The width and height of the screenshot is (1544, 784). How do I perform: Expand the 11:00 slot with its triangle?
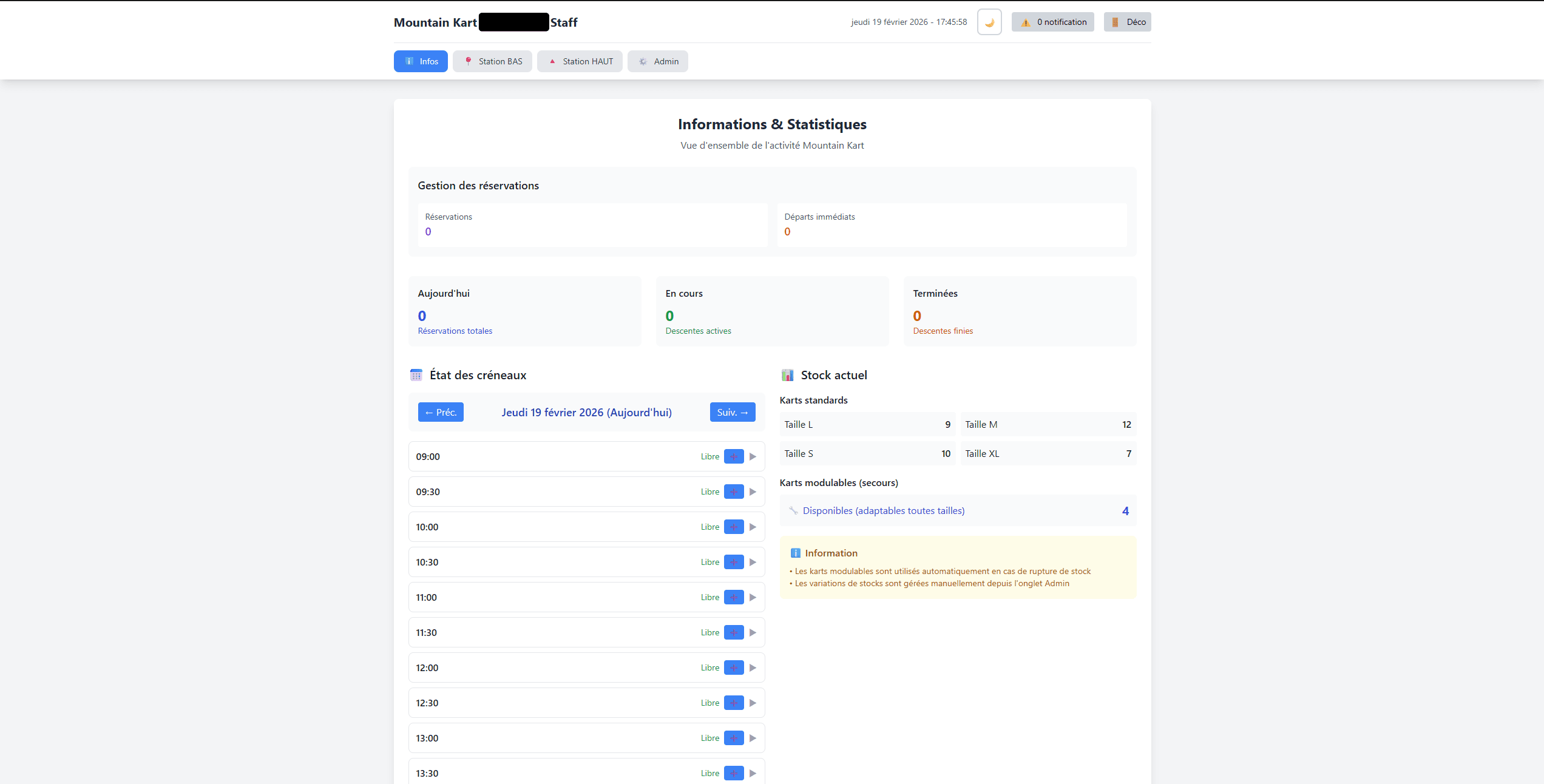pos(753,597)
